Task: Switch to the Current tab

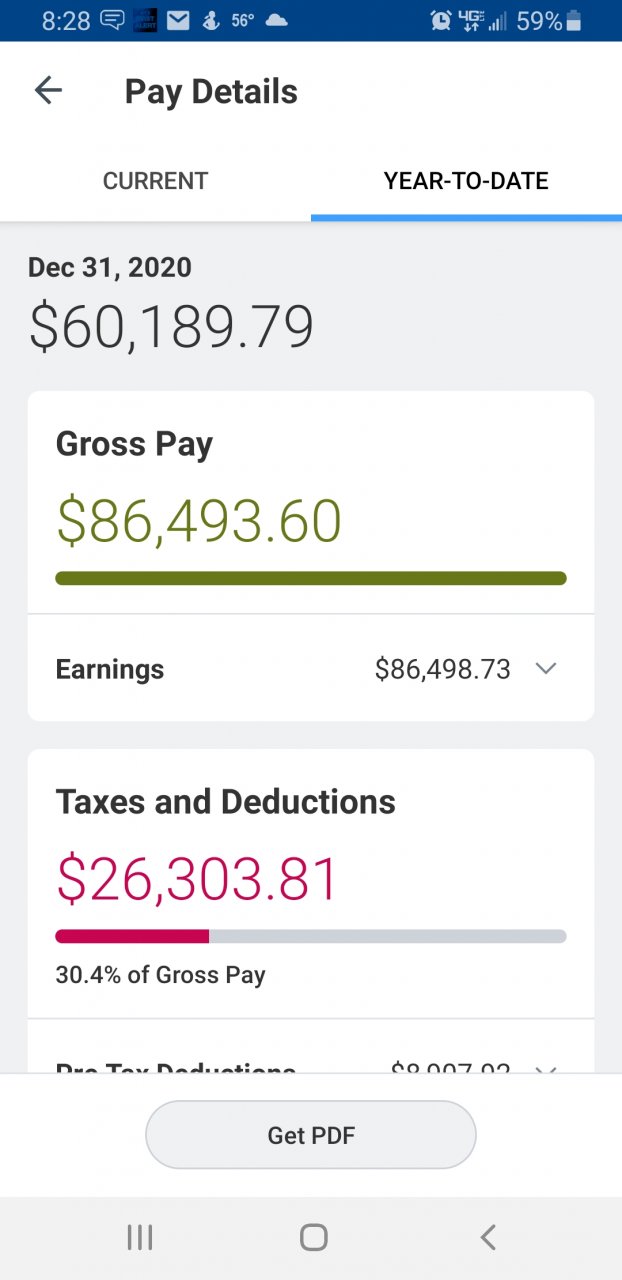Action: point(155,181)
